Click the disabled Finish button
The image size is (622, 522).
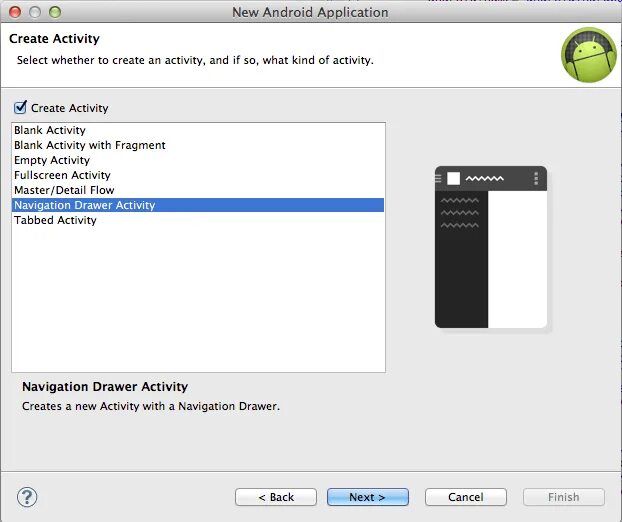click(564, 497)
